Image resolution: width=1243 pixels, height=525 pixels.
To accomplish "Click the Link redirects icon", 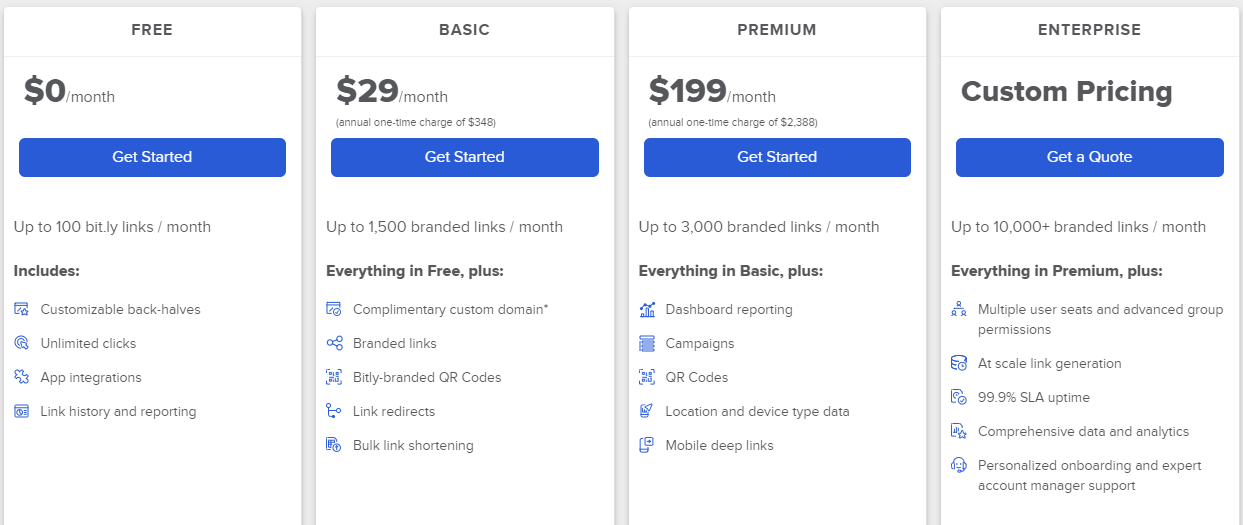I will coord(334,411).
